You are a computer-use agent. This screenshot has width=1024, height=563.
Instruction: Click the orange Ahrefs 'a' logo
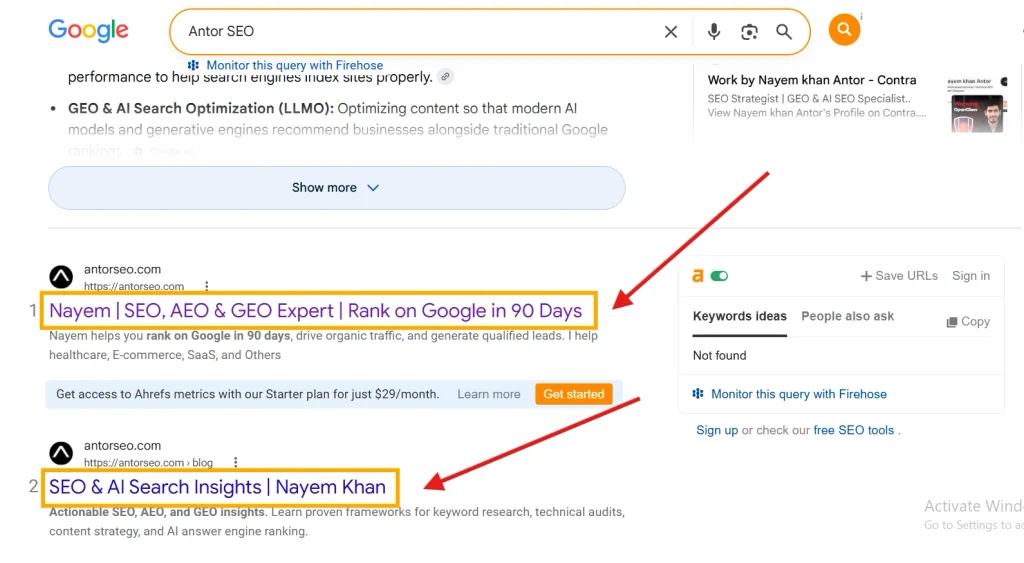pyautogui.click(x=697, y=276)
